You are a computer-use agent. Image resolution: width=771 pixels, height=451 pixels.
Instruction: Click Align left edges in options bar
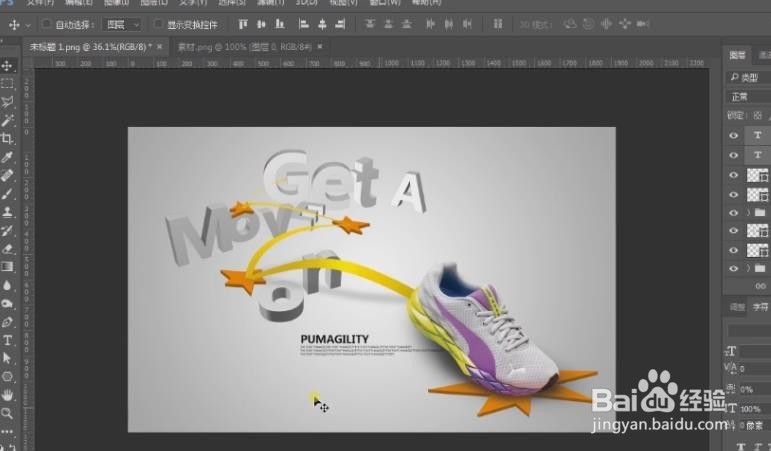[304, 24]
